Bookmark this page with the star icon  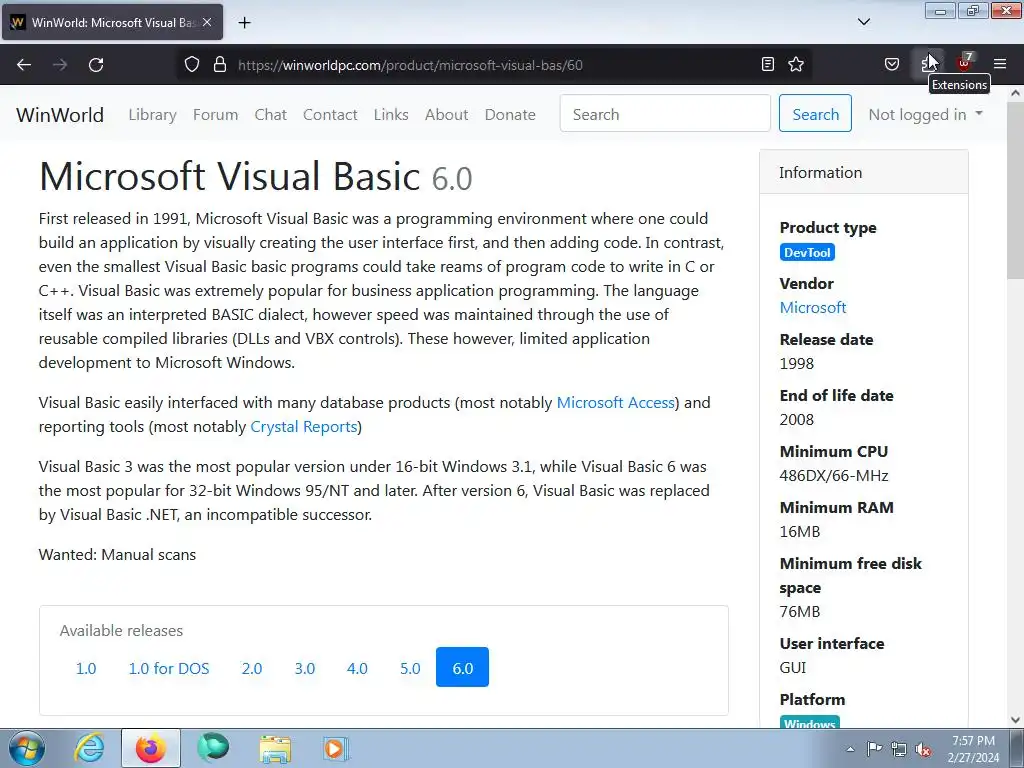[795, 64]
